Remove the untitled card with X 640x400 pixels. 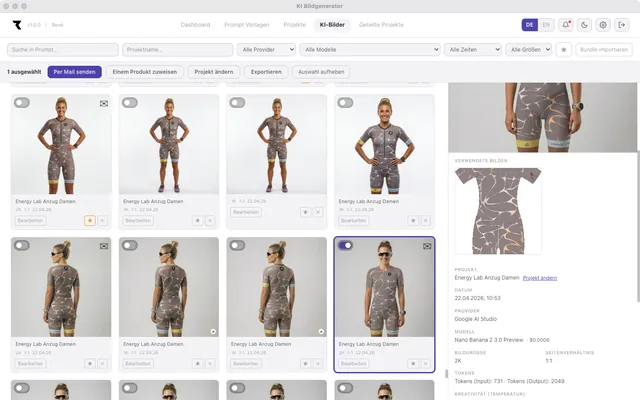tap(318, 212)
